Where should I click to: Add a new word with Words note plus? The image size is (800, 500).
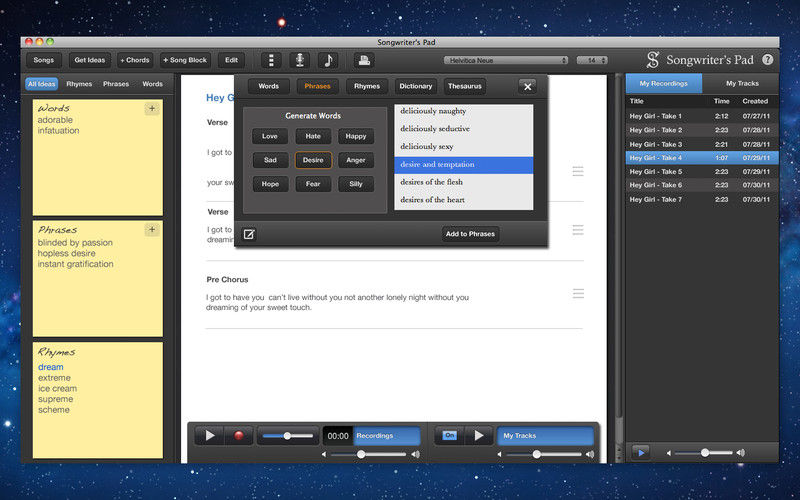coord(152,108)
